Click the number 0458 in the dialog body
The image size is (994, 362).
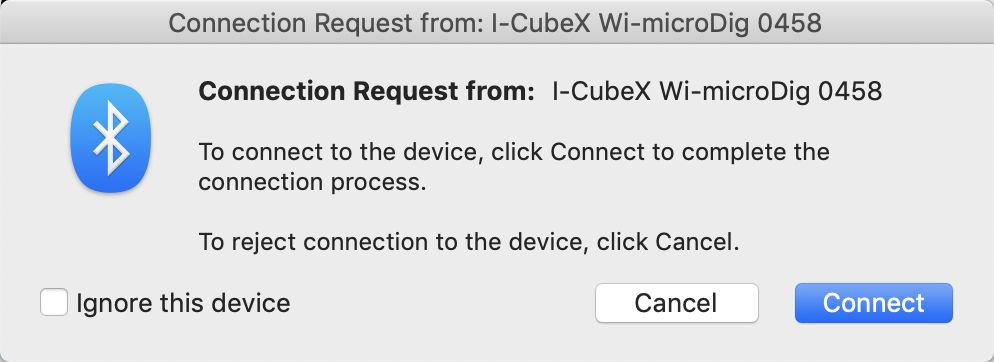coord(849,91)
